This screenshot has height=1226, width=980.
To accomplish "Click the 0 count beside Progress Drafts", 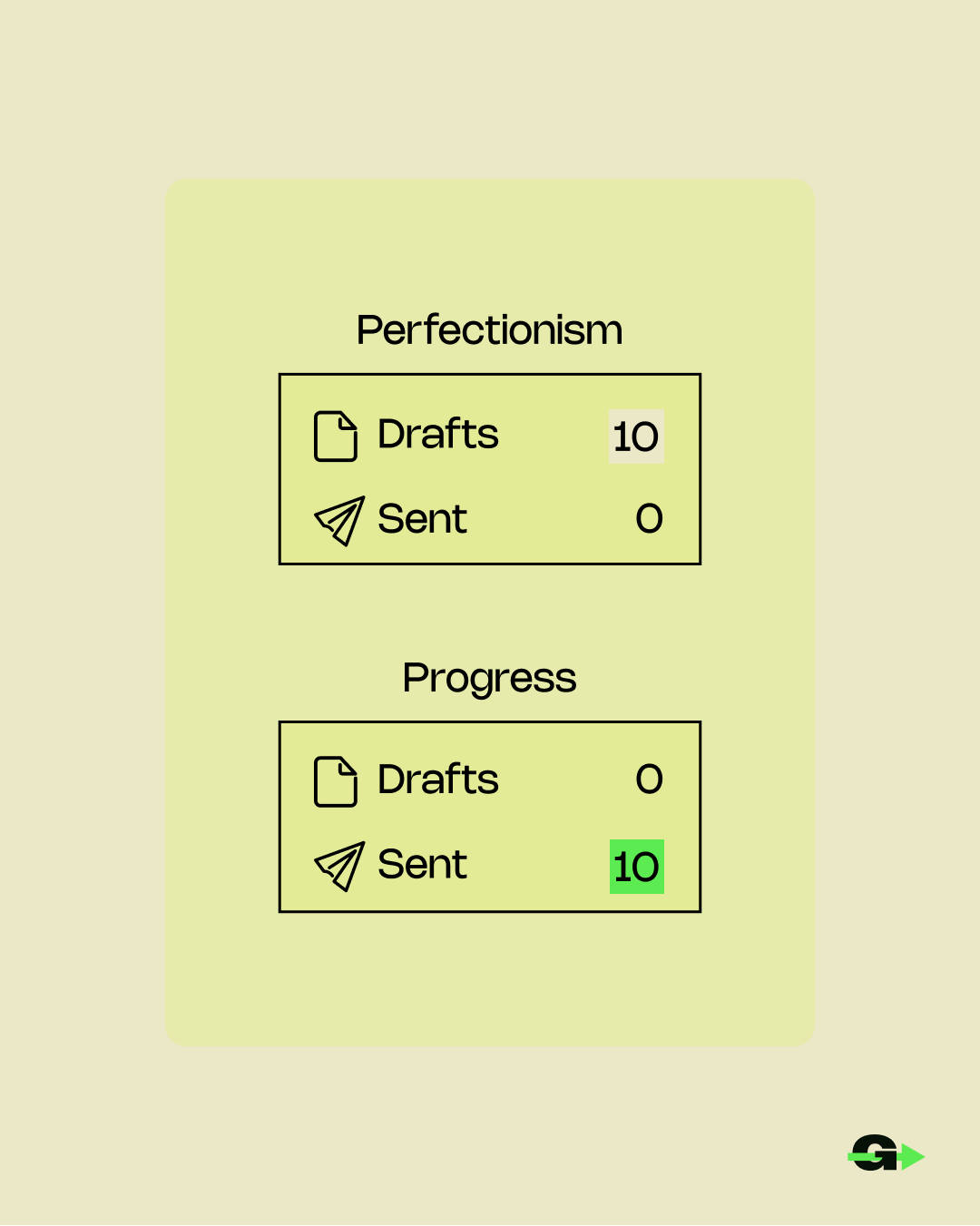I will pos(650,779).
